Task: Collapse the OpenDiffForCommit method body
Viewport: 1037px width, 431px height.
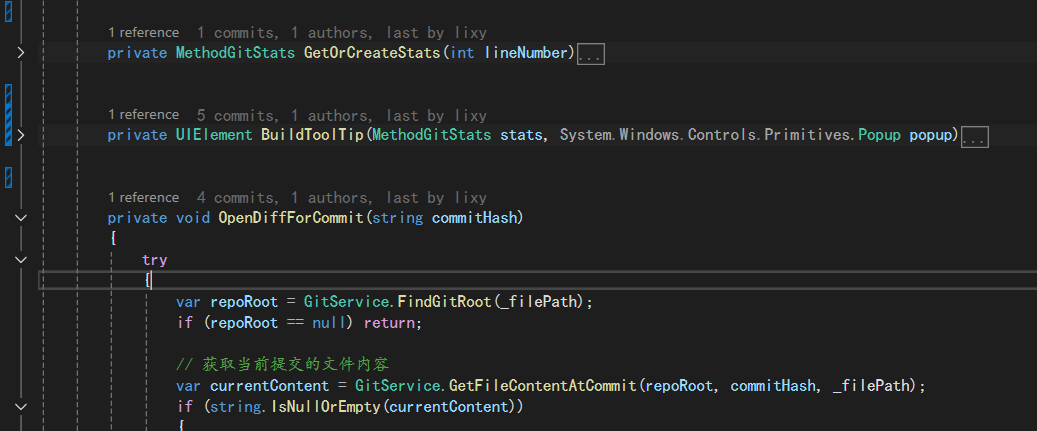Action: 21,217
